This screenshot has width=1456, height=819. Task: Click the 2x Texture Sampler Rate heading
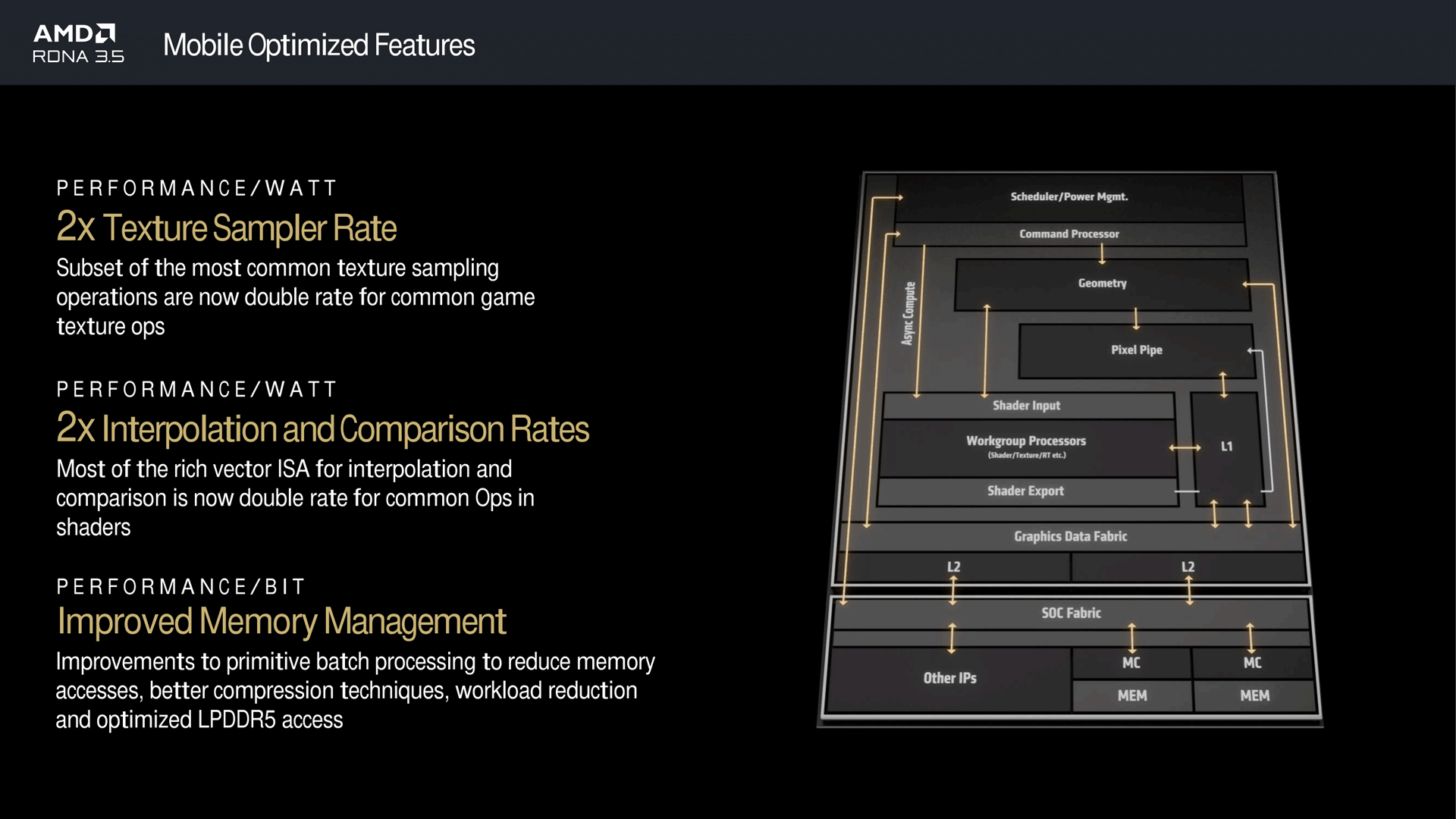[226, 227]
